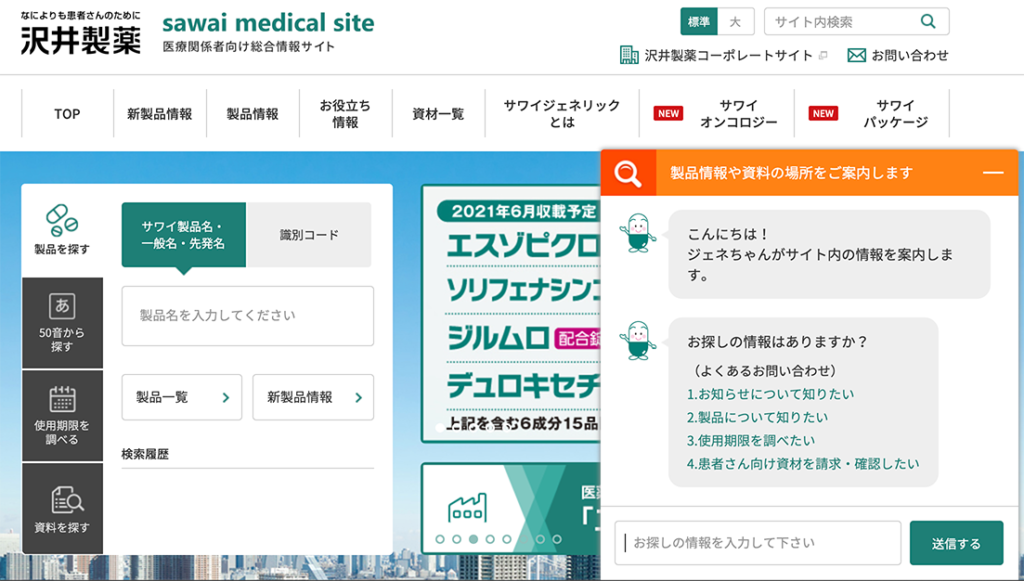Select second dot of lower banner carousel
This screenshot has height=581, width=1024.
456,539
